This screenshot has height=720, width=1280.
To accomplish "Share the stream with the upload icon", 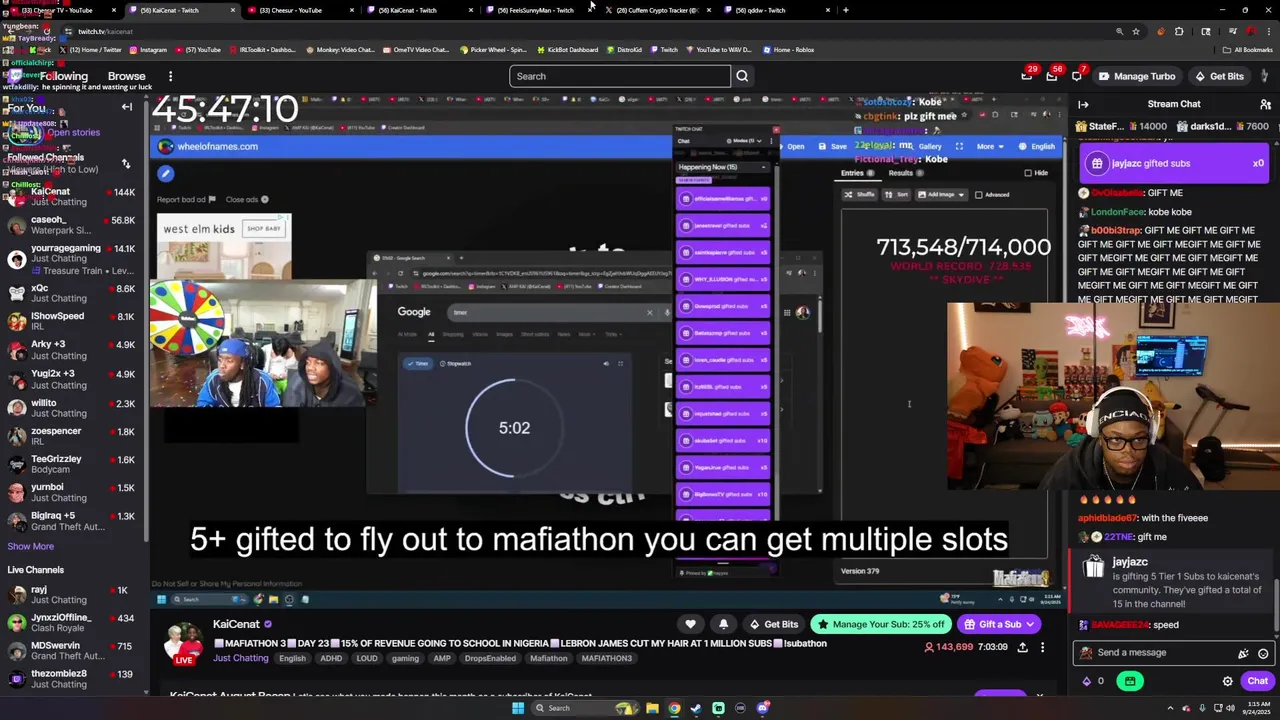I will [x=1022, y=647].
